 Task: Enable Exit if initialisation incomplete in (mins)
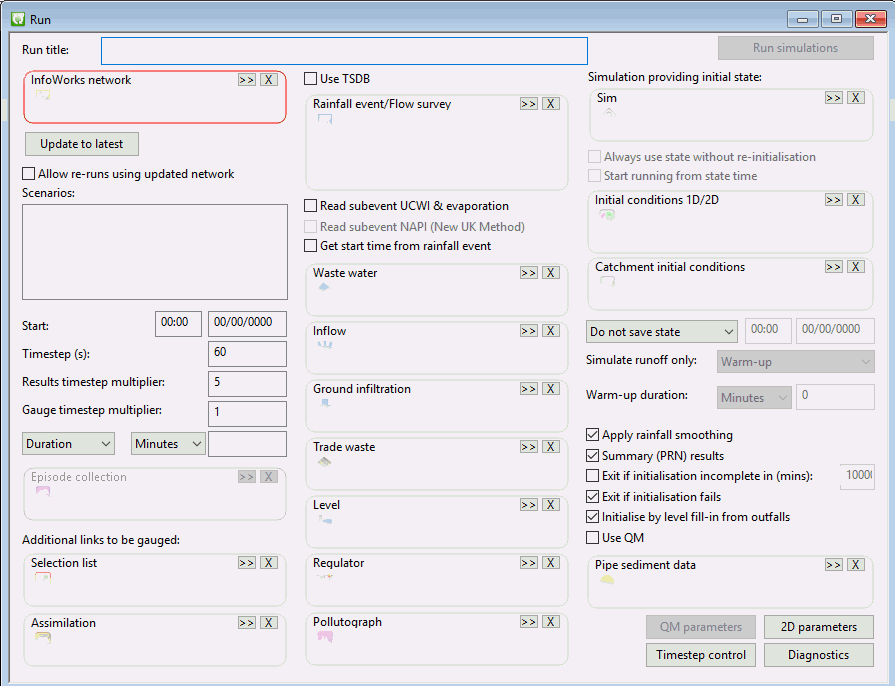tap(592, 476)
